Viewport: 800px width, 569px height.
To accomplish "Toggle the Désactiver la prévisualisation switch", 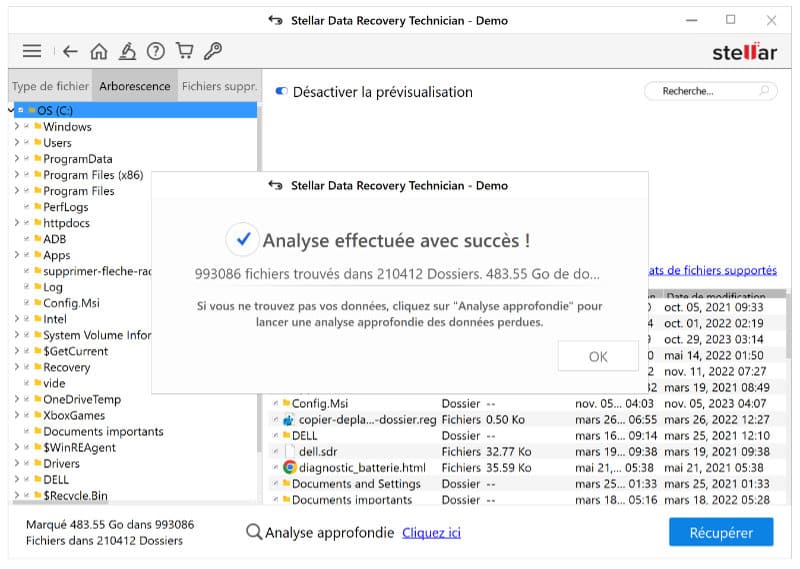I will pos(280,92).
